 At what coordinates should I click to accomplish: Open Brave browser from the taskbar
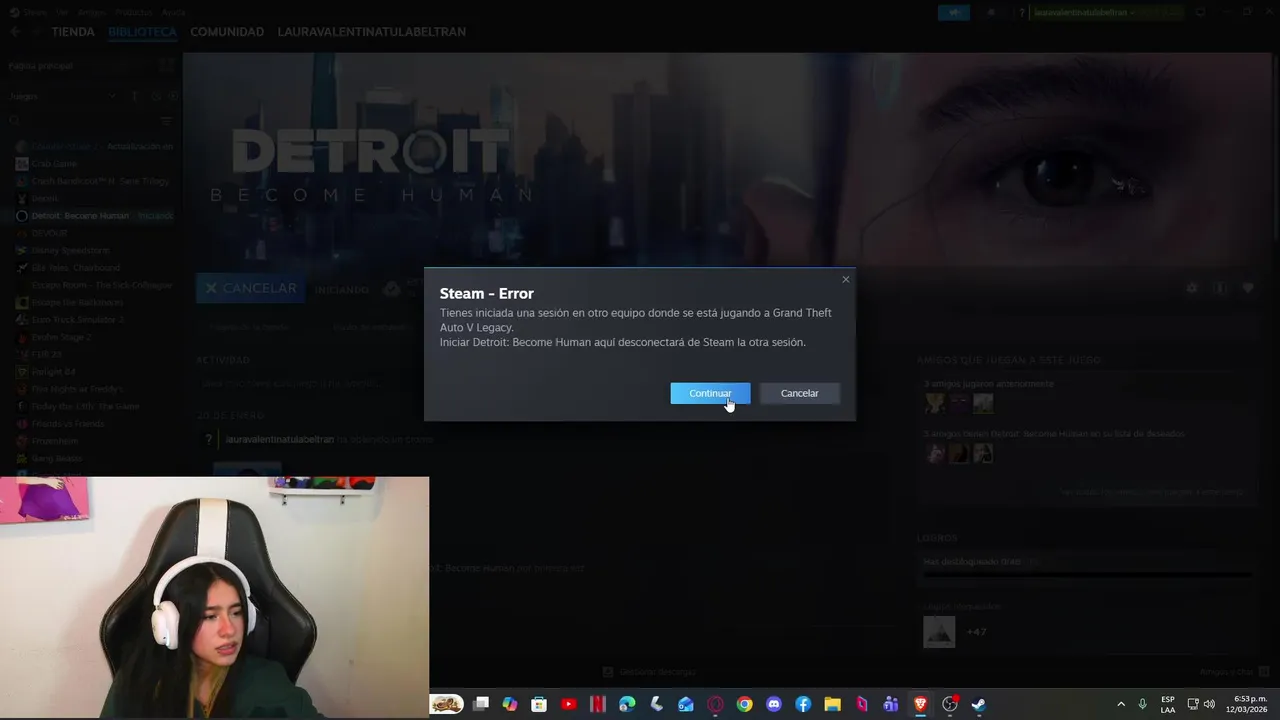(x=920, y=704)
